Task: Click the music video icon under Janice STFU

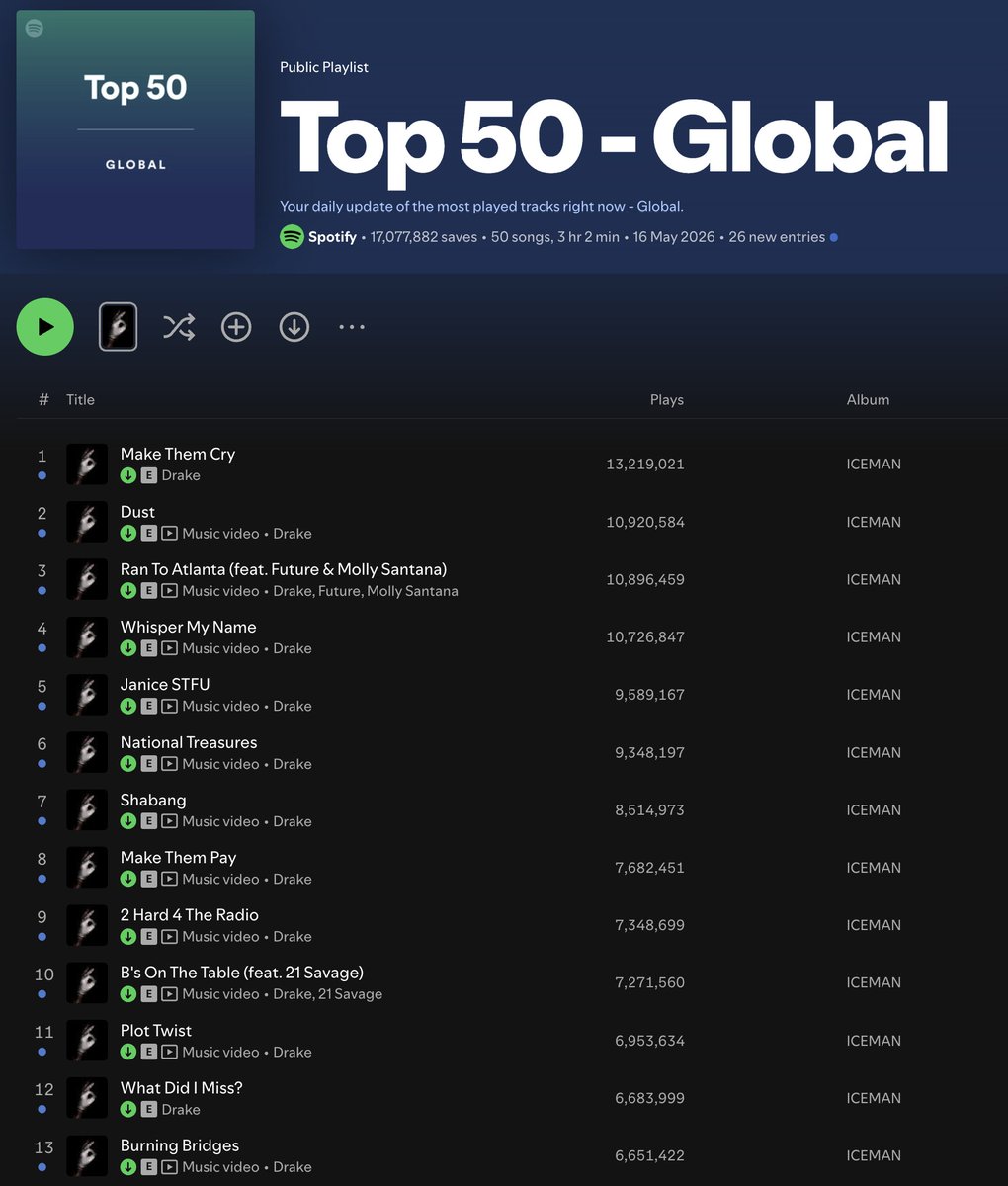Action: pos(170,706)
